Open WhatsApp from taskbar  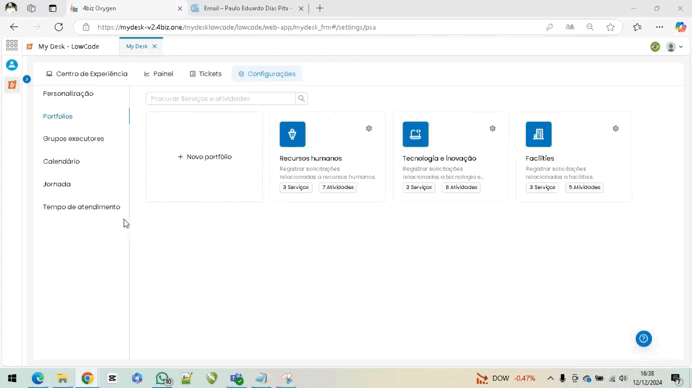[162, 378]
